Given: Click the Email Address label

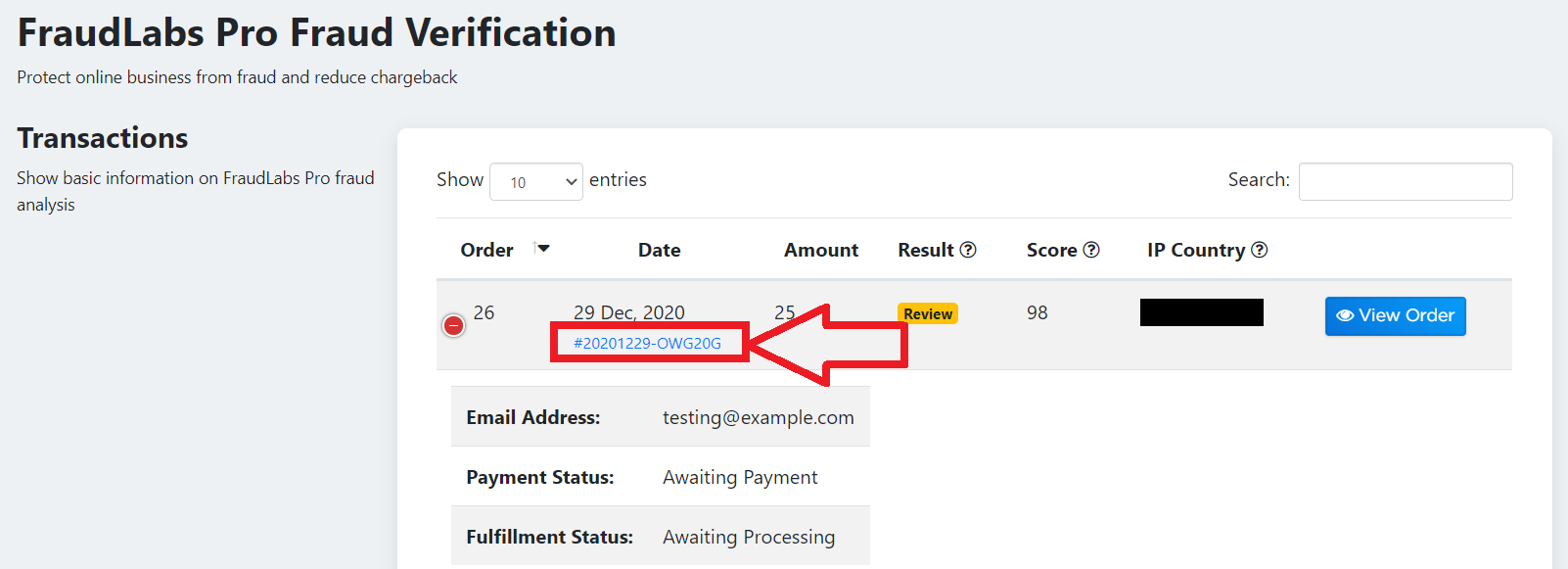Looking at the screenshot, I should pyautogui.click(x=532, y=417).
